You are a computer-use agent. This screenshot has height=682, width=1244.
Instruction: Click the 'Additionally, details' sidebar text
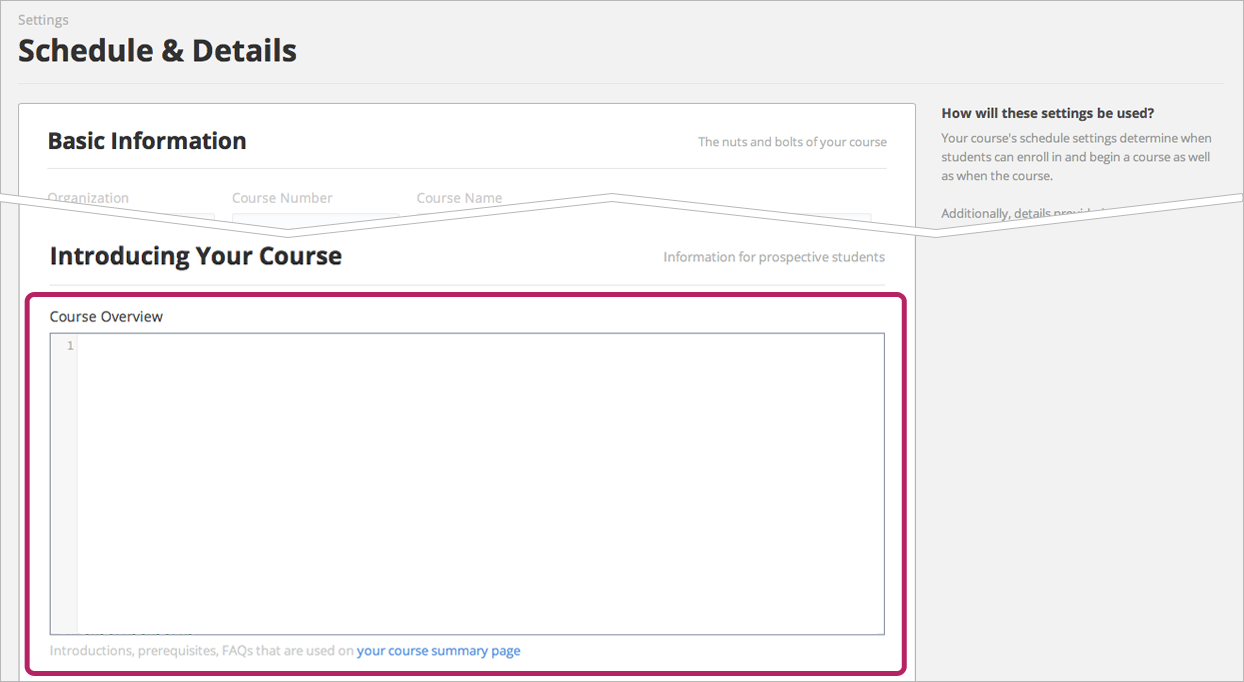pos(1010,214)
